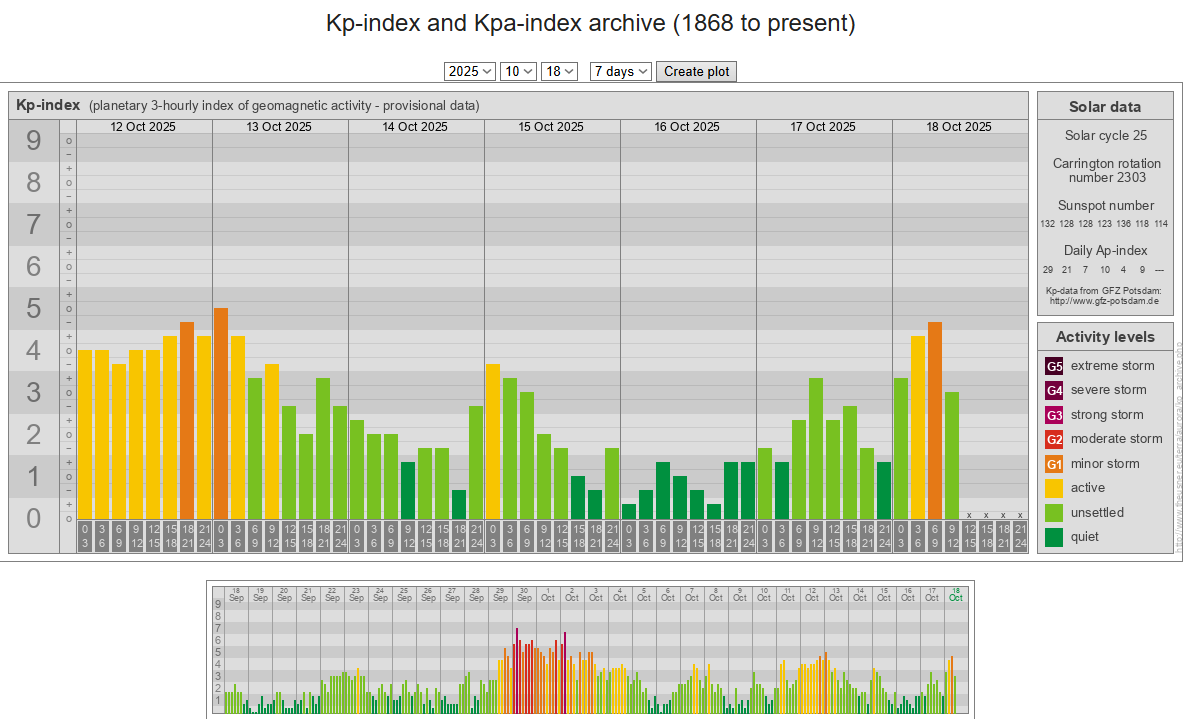This screenshot has width=1183, height=719.
Task: Click the tall orange bar on 13 Oct 0-3h
Action: coord(221,413)
